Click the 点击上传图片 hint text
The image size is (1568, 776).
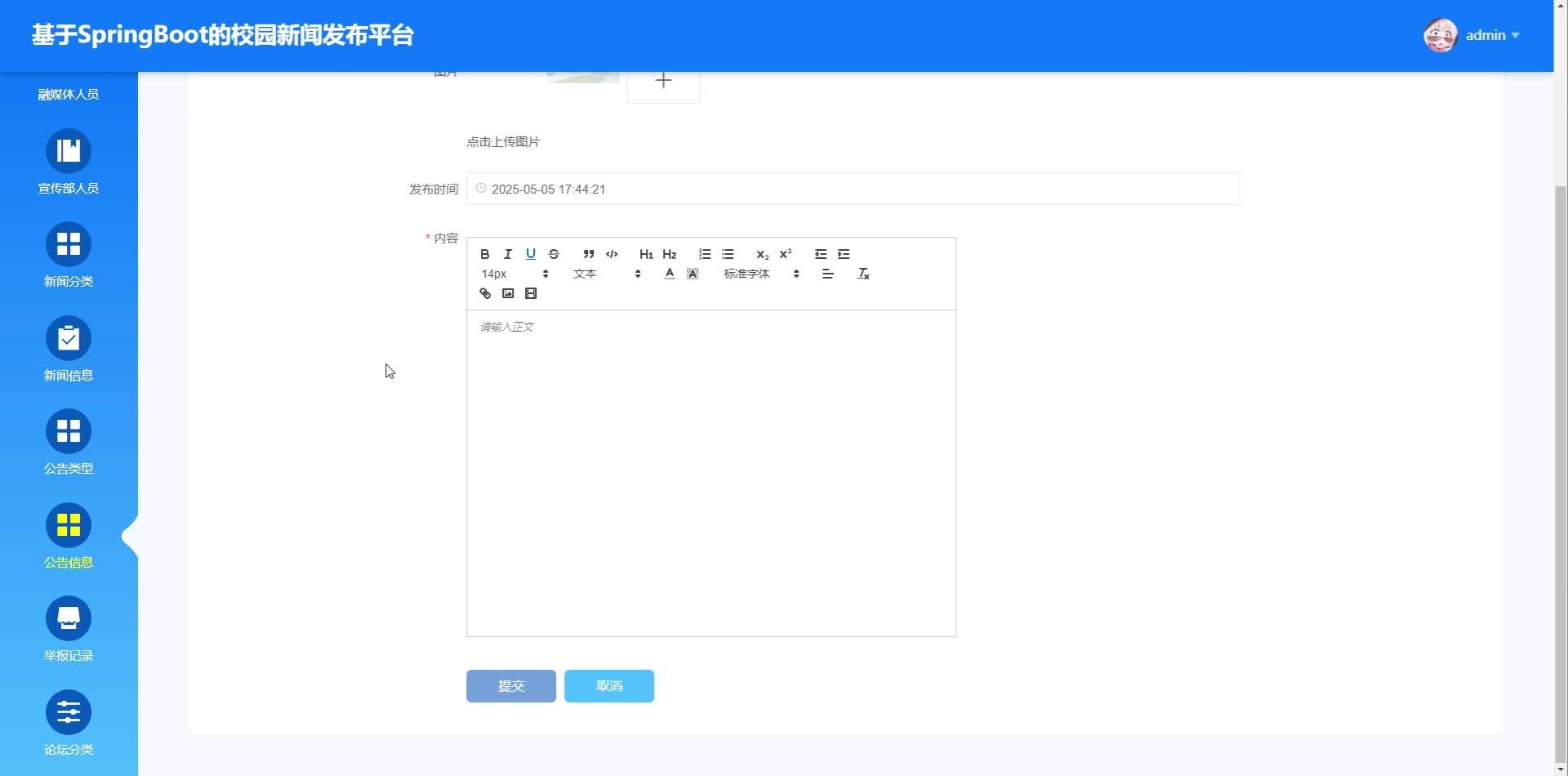coord(503,141)
